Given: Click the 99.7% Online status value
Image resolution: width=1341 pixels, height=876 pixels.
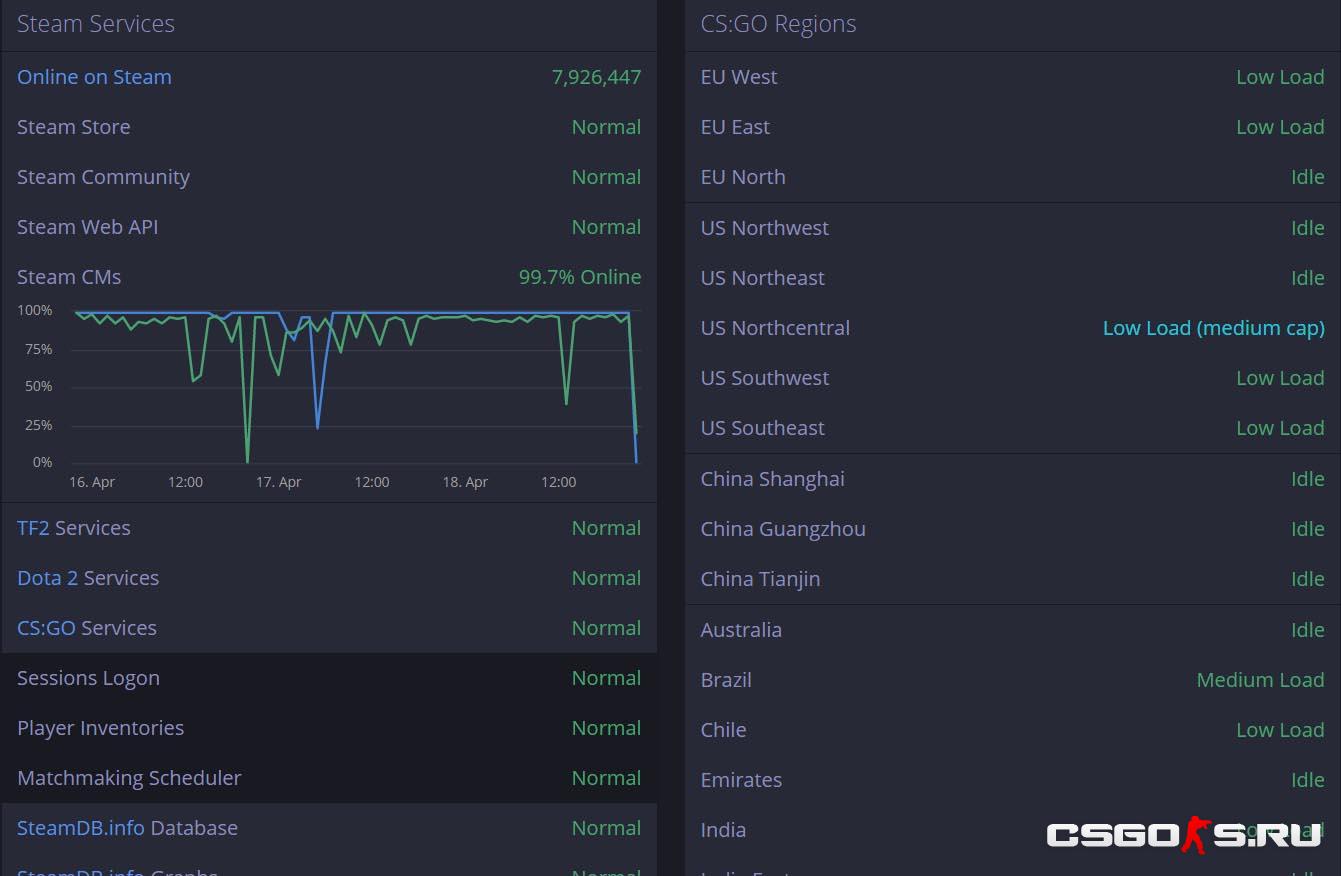Looking at the screenshot, I should pos(580,277).
